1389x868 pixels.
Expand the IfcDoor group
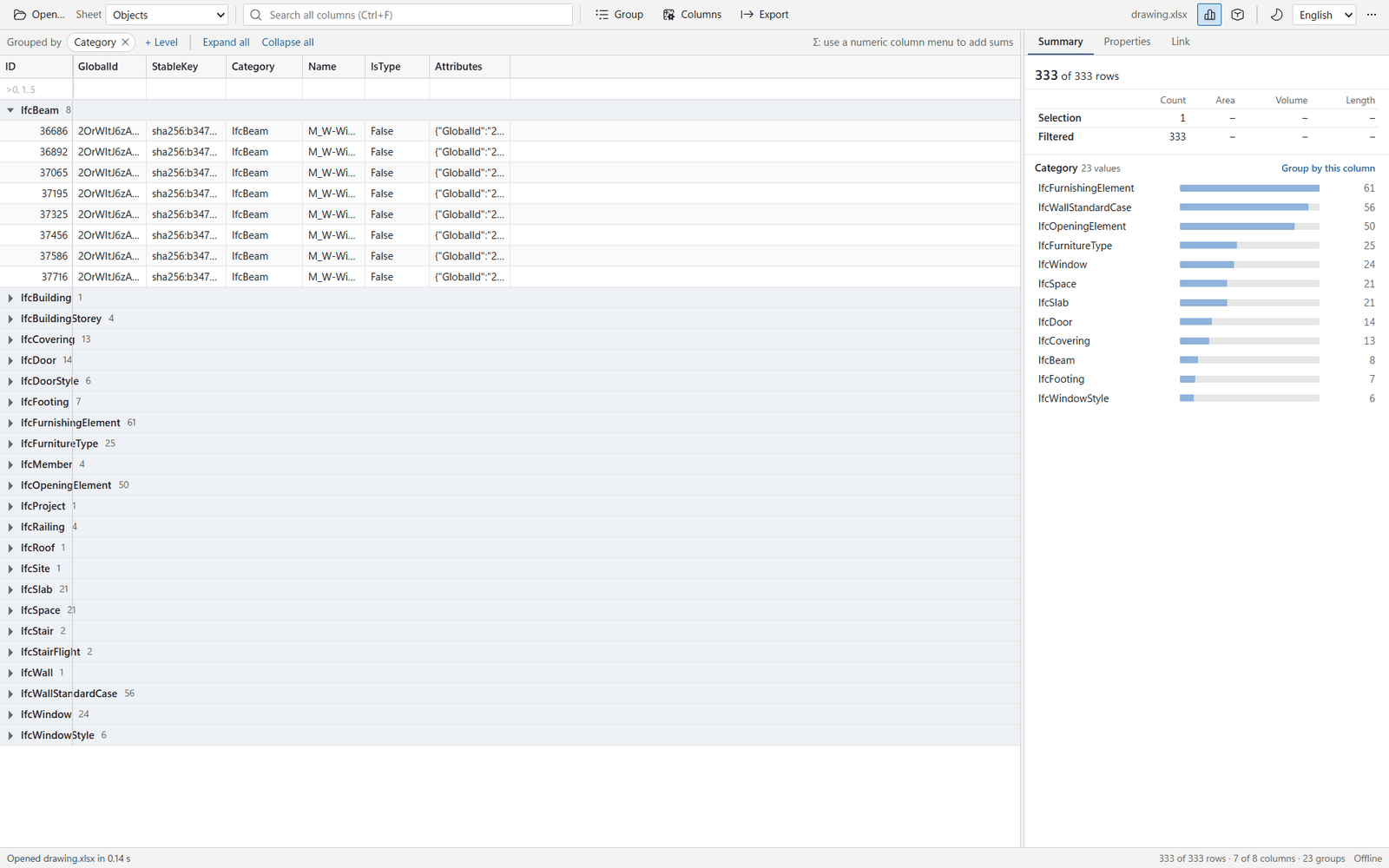point(10,360)
